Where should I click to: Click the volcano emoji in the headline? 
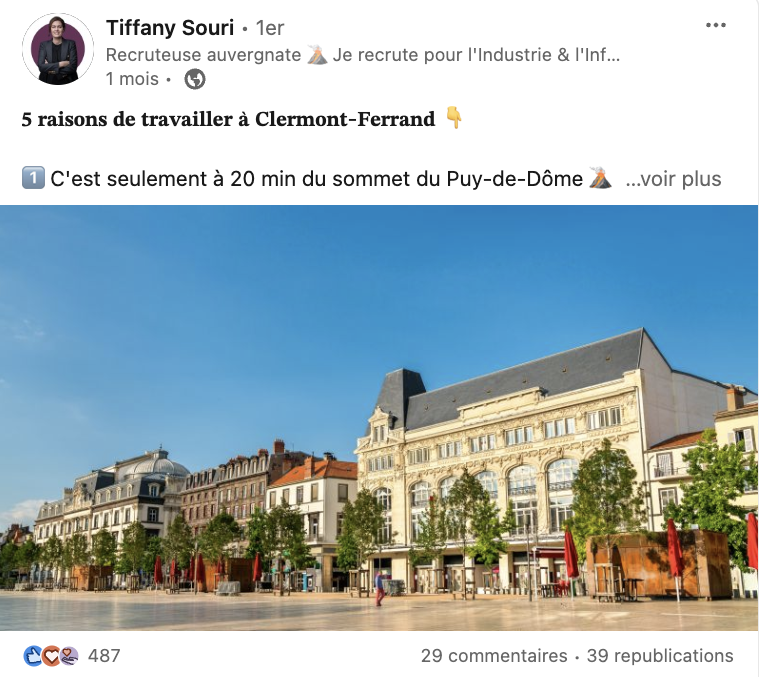tap(317, 55)
